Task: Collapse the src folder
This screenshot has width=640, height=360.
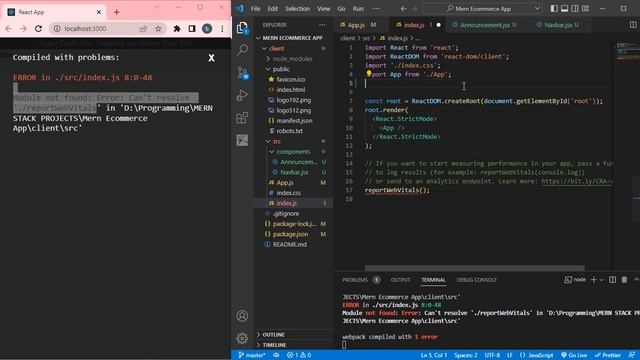Action: pos(268,141)
